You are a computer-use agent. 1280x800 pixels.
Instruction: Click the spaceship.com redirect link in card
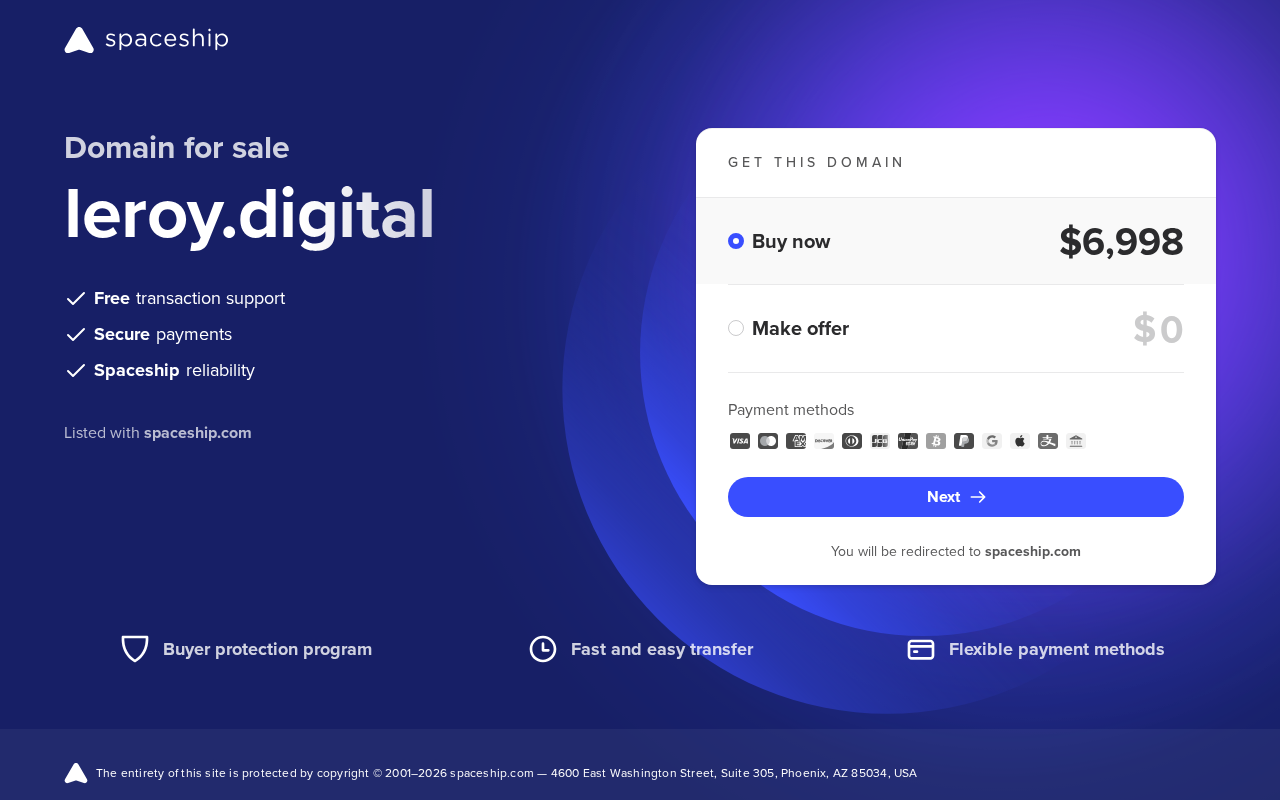tap(1033, 551)
